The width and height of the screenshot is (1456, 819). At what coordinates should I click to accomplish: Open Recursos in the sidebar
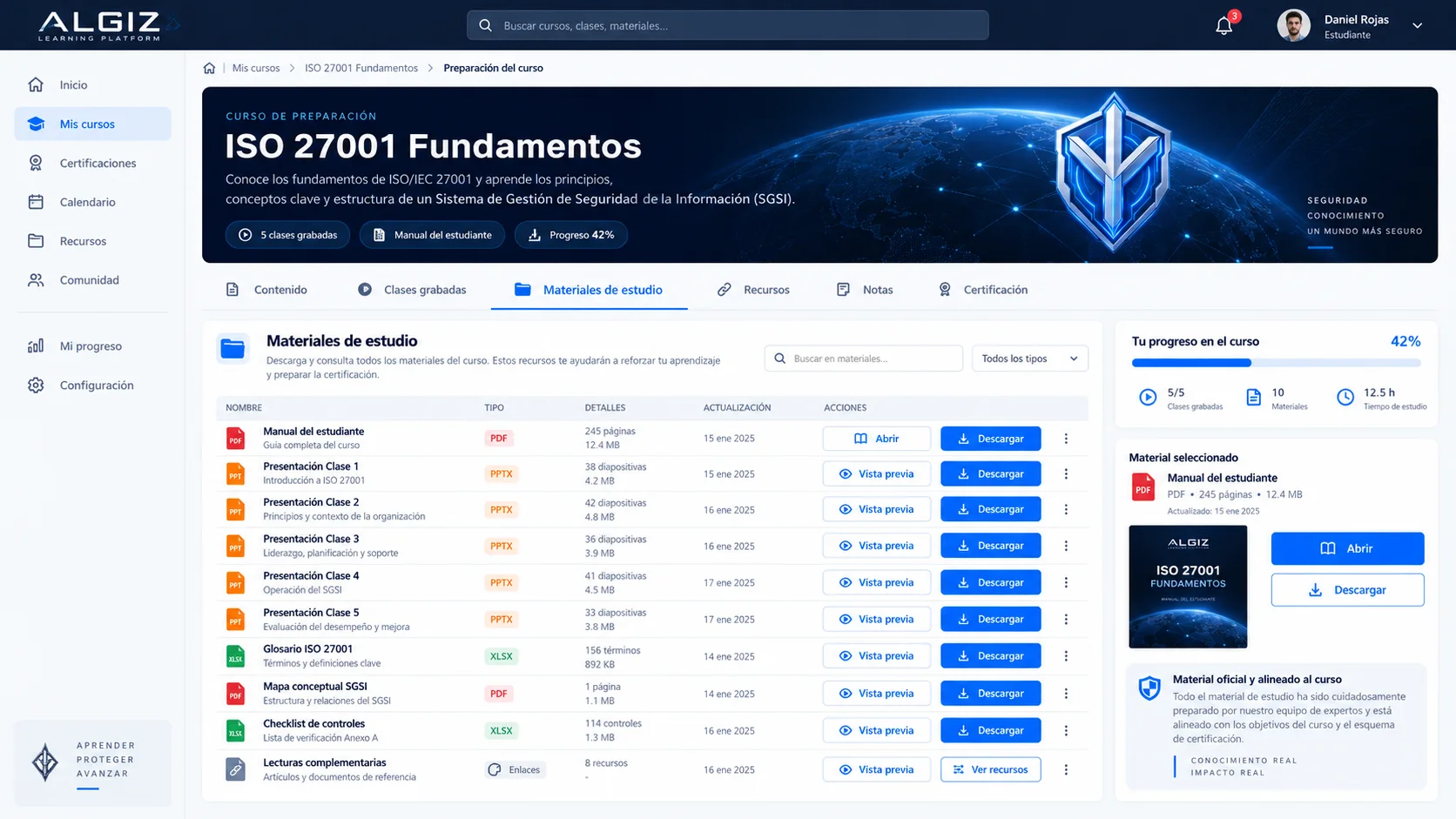pyautogui.click(x=92, y=241)
